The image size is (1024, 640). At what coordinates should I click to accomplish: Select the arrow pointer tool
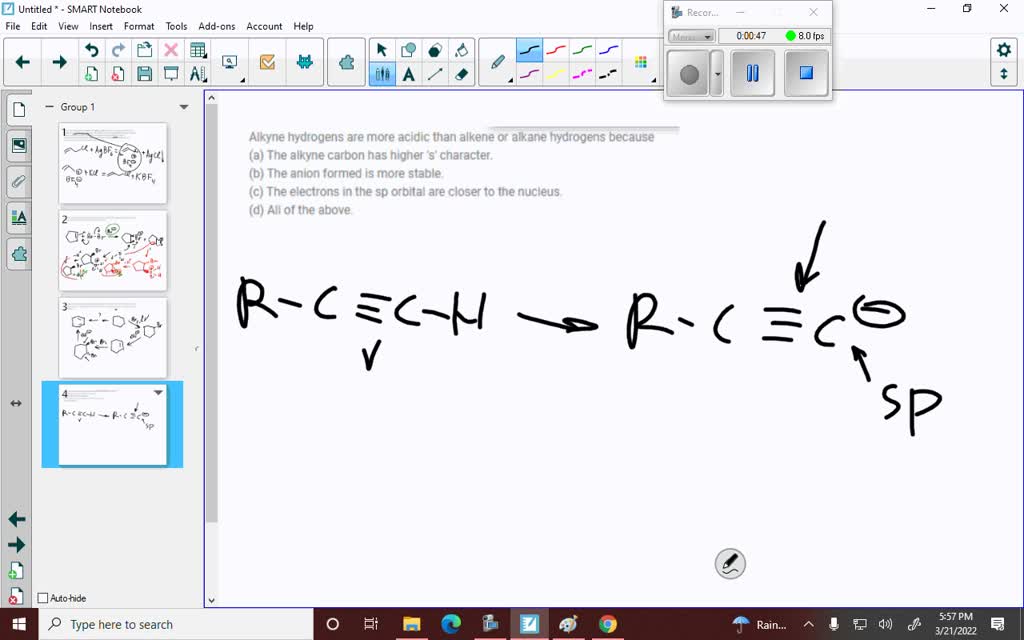pyautogui.click(x=381, y=50)
